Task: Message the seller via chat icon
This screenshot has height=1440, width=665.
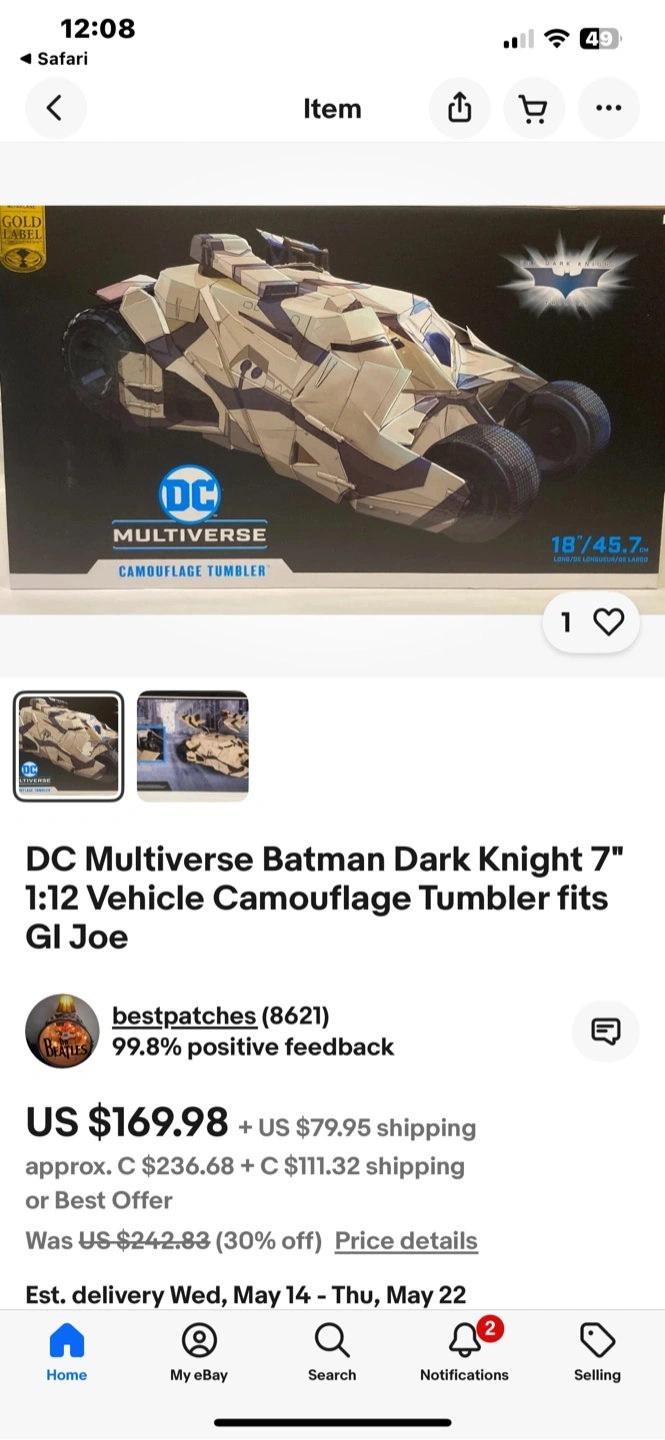Action: pyautogui.click(x=606, y=1030)
